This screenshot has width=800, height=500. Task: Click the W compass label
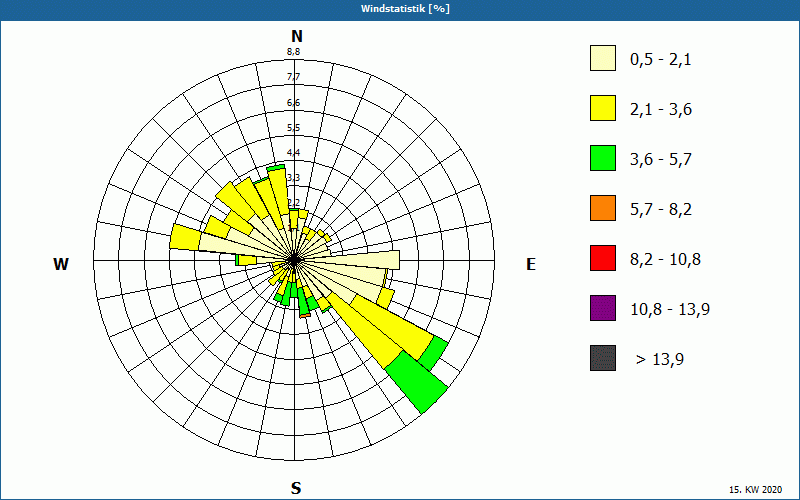point(61,264)
